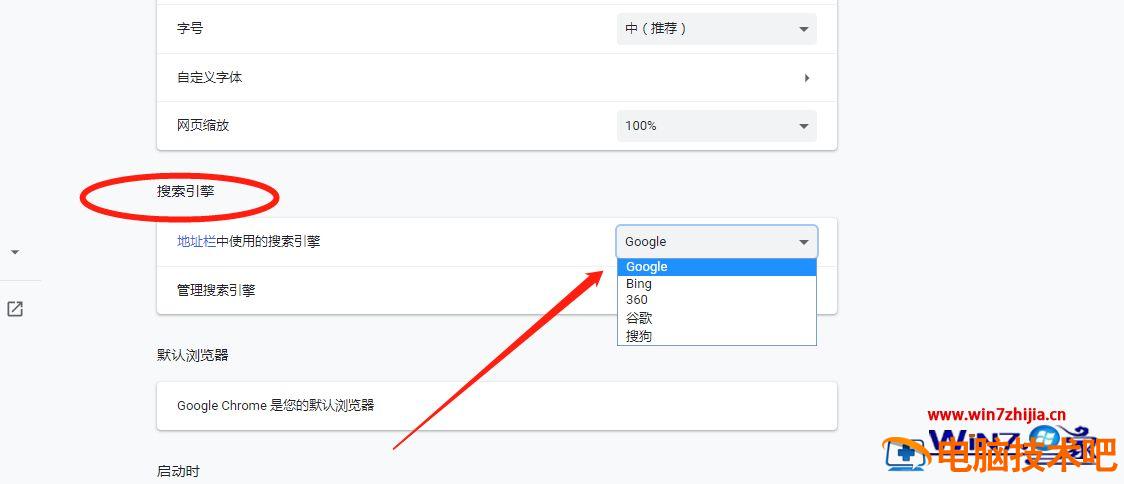Select 搜狗 in the dropdown list

click(x=716, y=335)
